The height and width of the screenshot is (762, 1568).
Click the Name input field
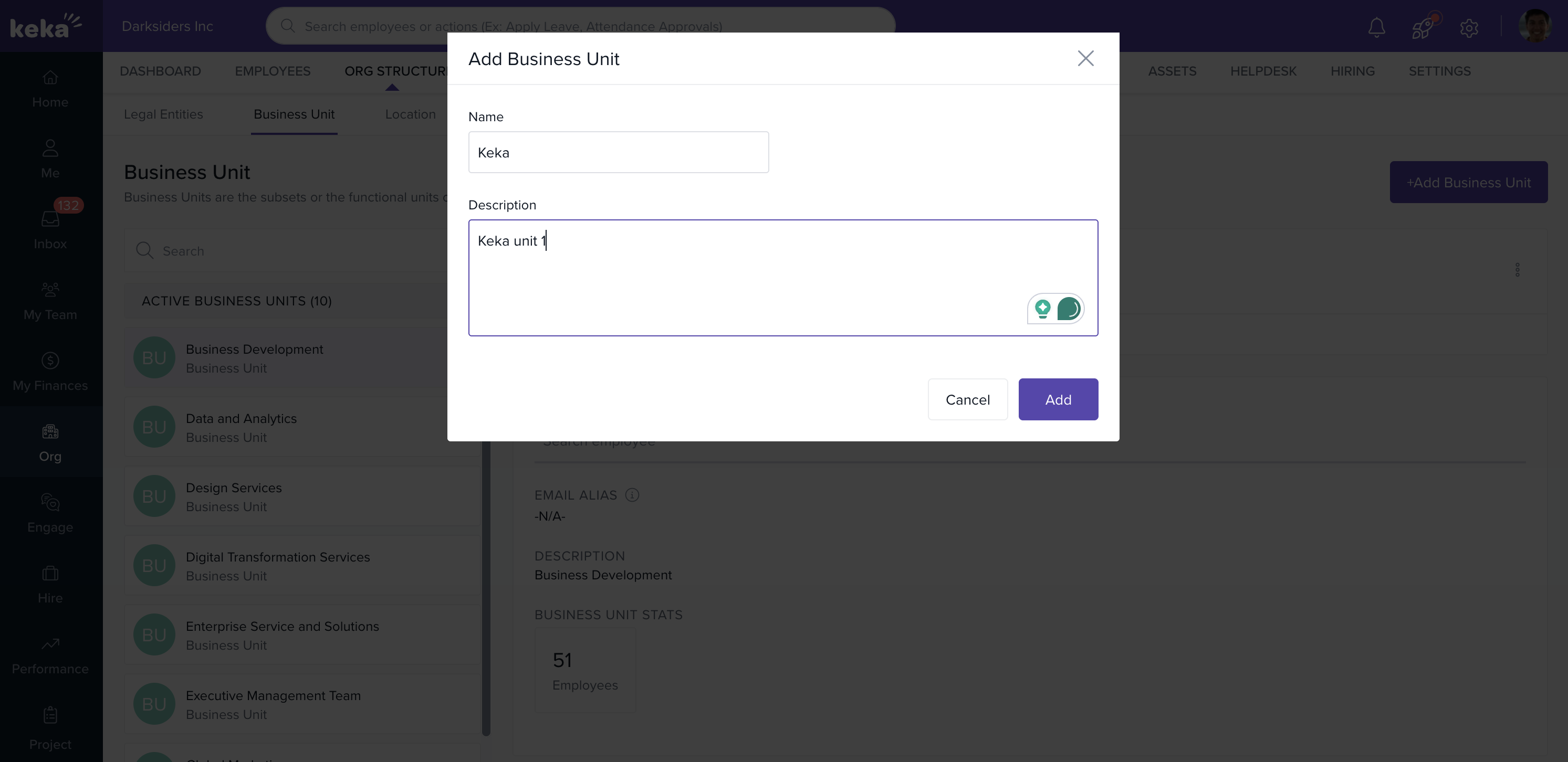(618, 152)
